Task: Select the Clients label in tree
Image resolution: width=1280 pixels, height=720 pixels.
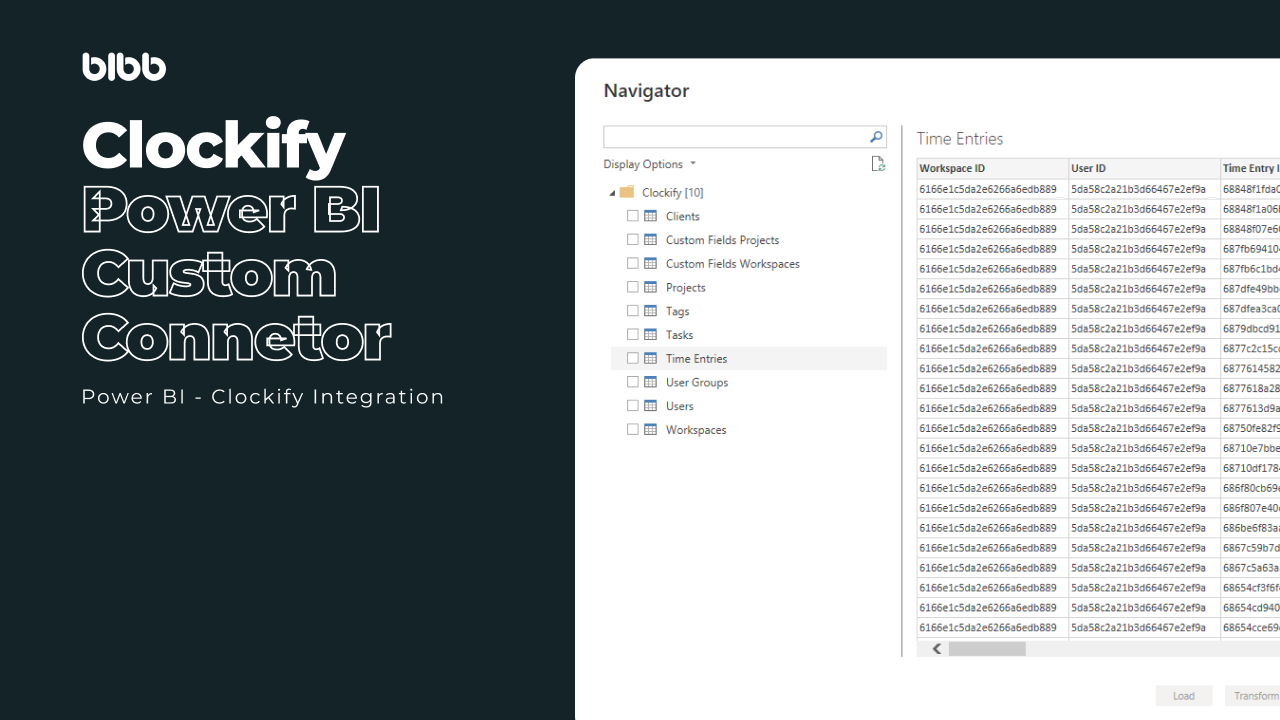Action: (683, 216)
